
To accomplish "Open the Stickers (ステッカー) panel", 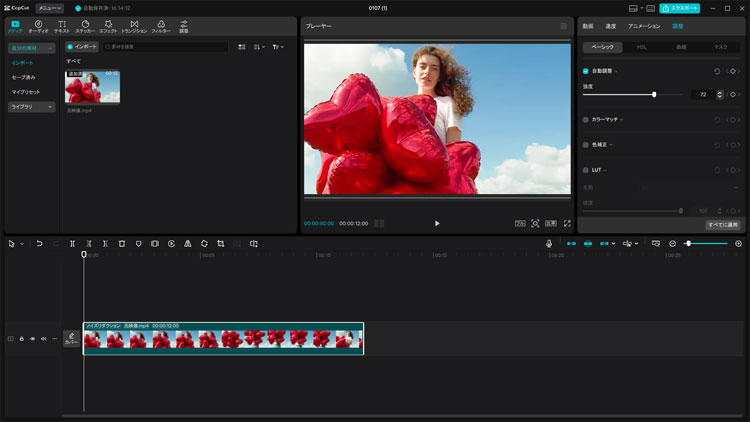I will [x=85, y=26].
